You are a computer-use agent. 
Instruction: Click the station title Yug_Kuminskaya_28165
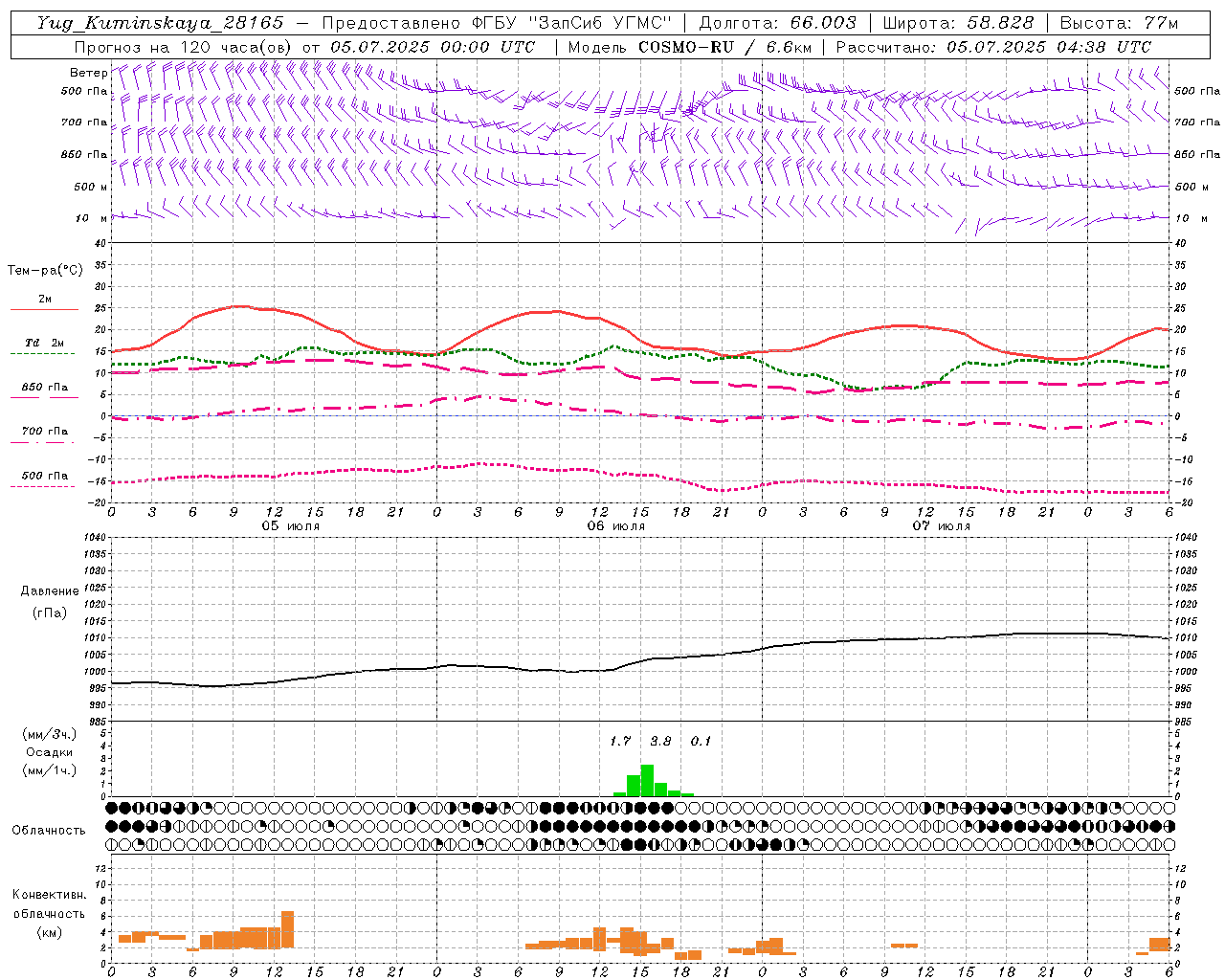(x=160, y=23)
